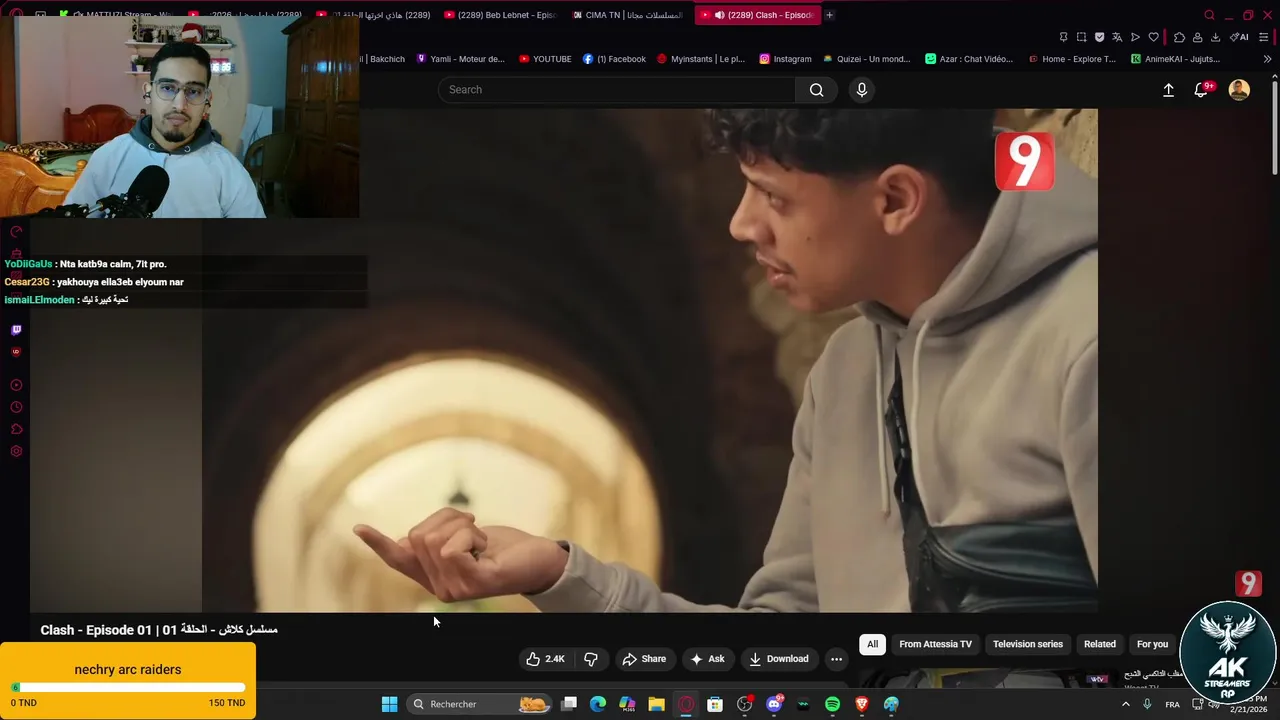The height and width of the screenshot is (720, 1280).
Task: Open Microsoft Edge from the taskbar
Action: tap(598, 704)
